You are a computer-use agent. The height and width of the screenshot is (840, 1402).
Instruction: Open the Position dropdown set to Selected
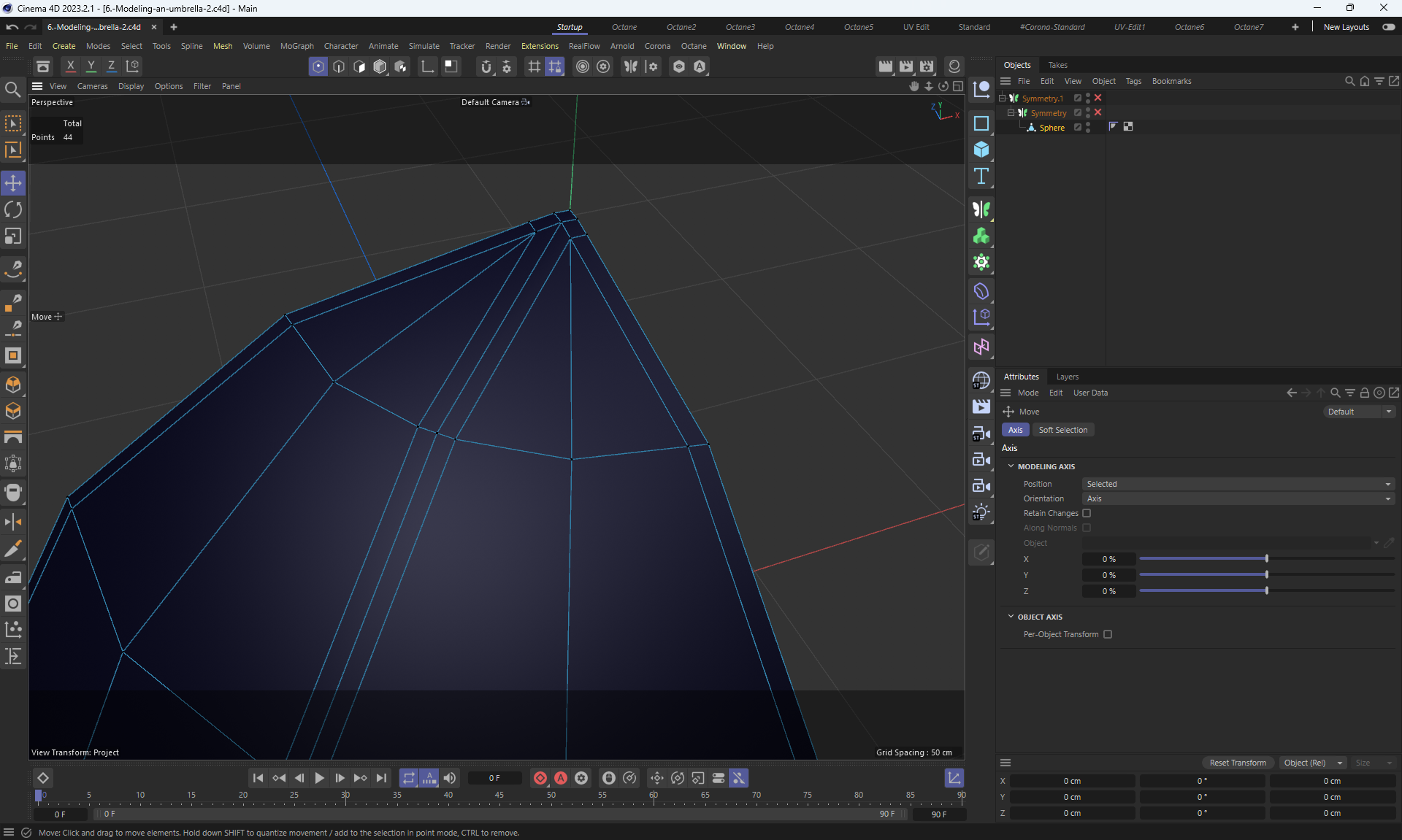pyautogui.click(x=1238, y=484)
